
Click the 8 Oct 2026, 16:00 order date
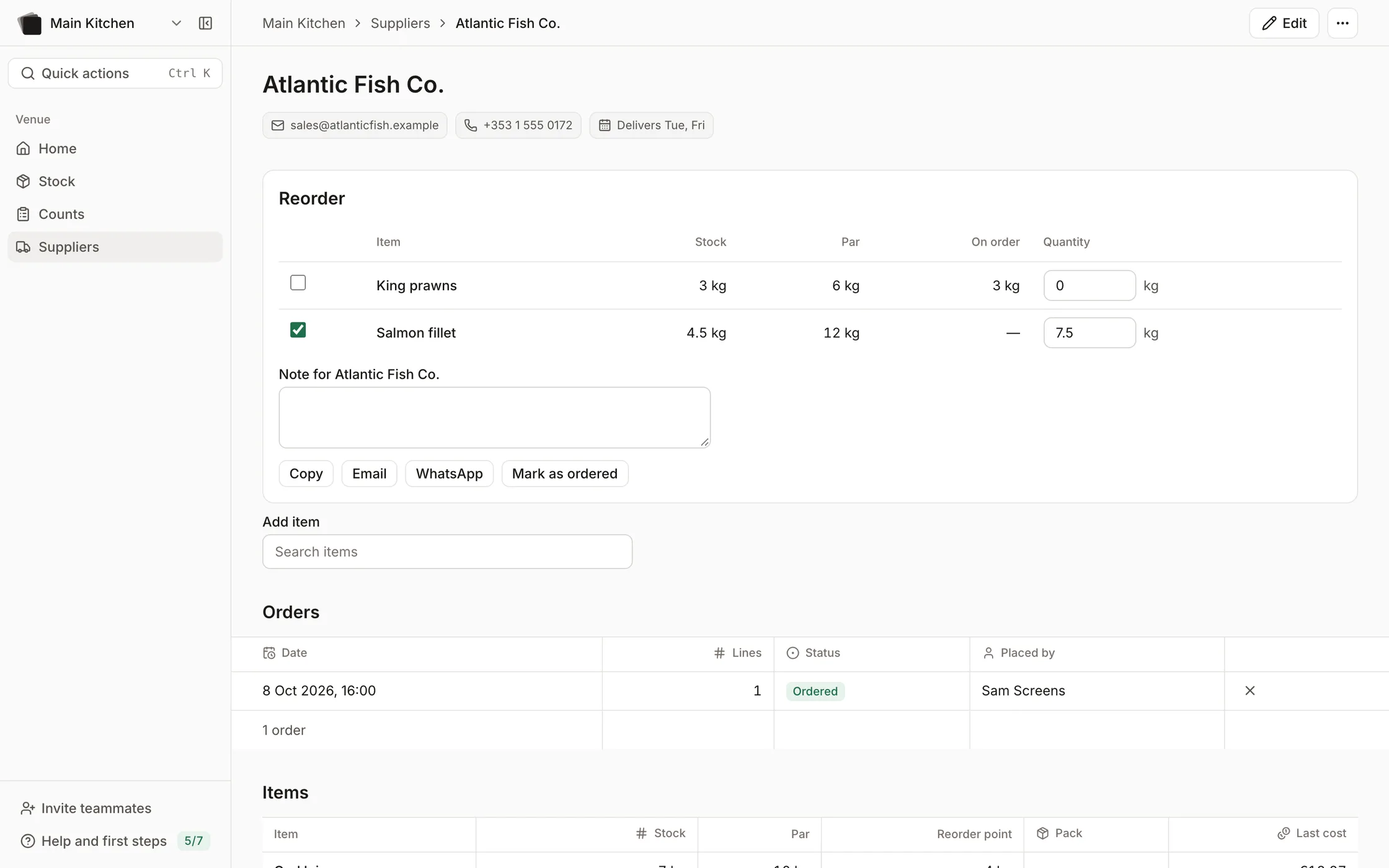click(319, 691)
